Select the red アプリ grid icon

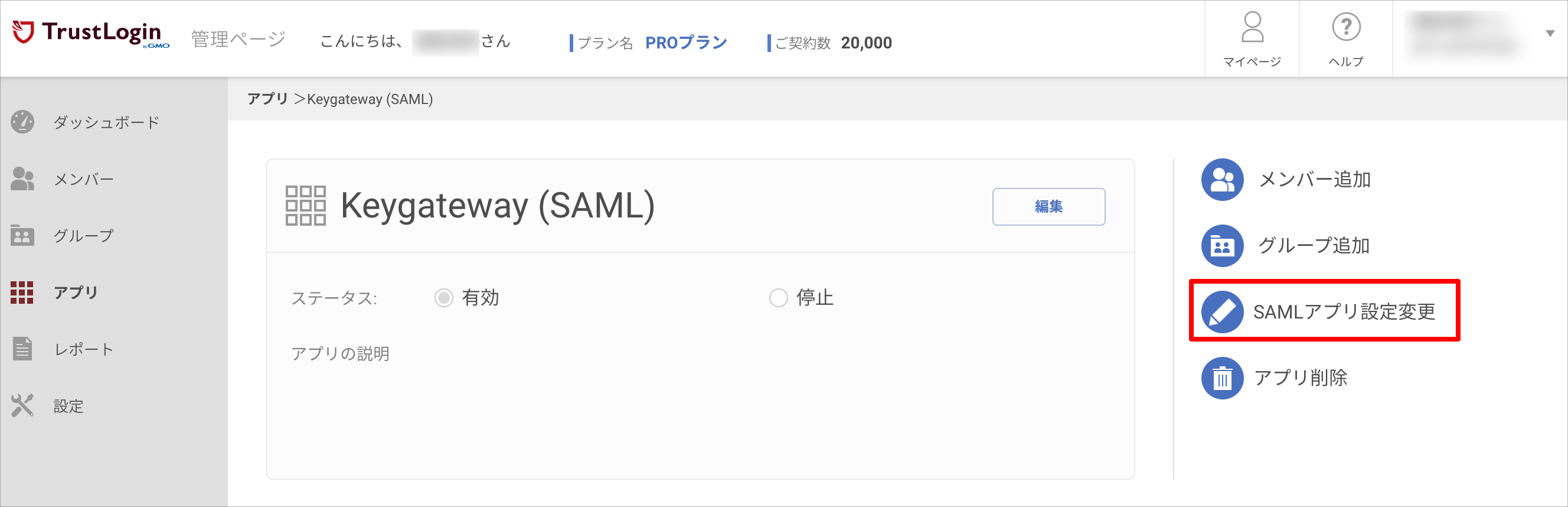22,292
